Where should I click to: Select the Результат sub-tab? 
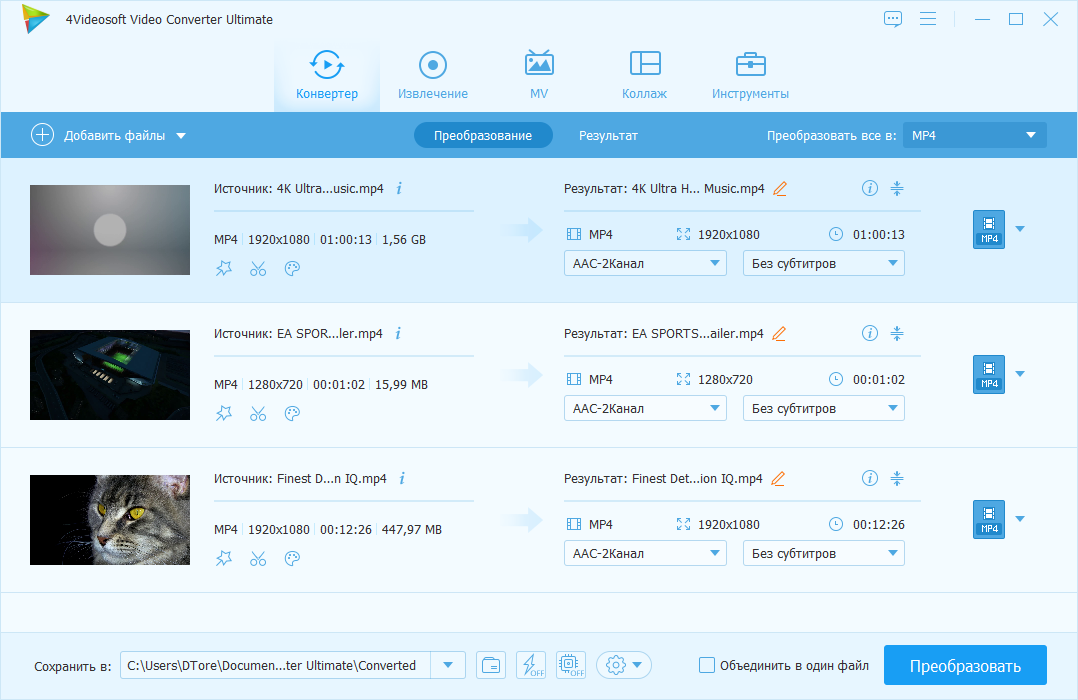(608, 135)
